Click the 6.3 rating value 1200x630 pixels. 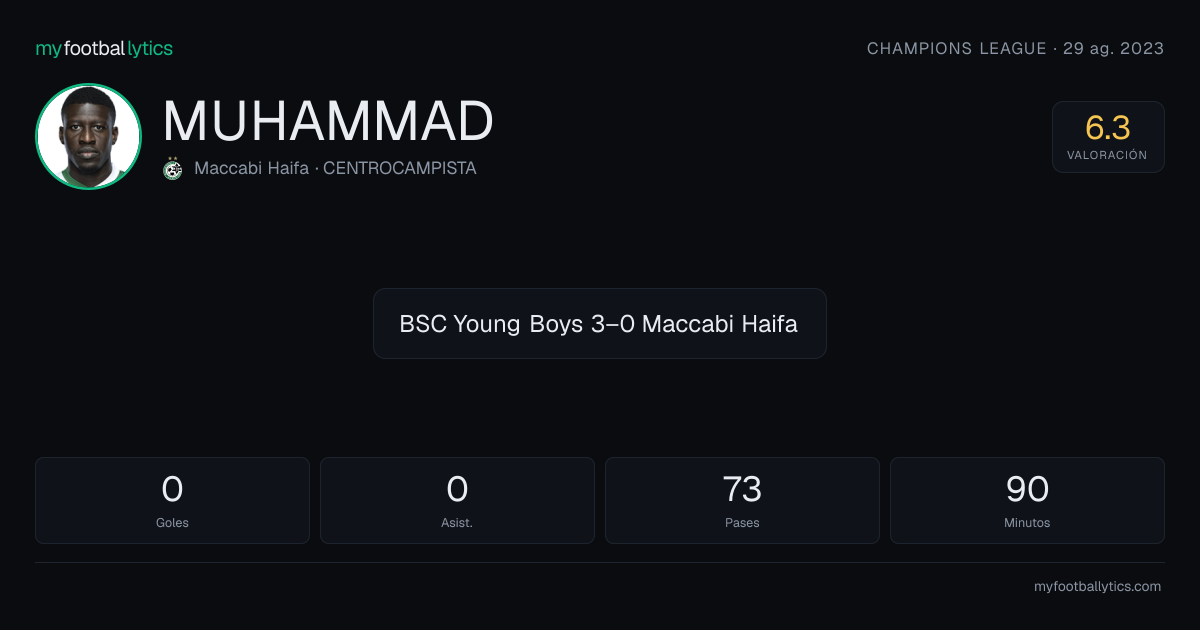click(1108, 128)
